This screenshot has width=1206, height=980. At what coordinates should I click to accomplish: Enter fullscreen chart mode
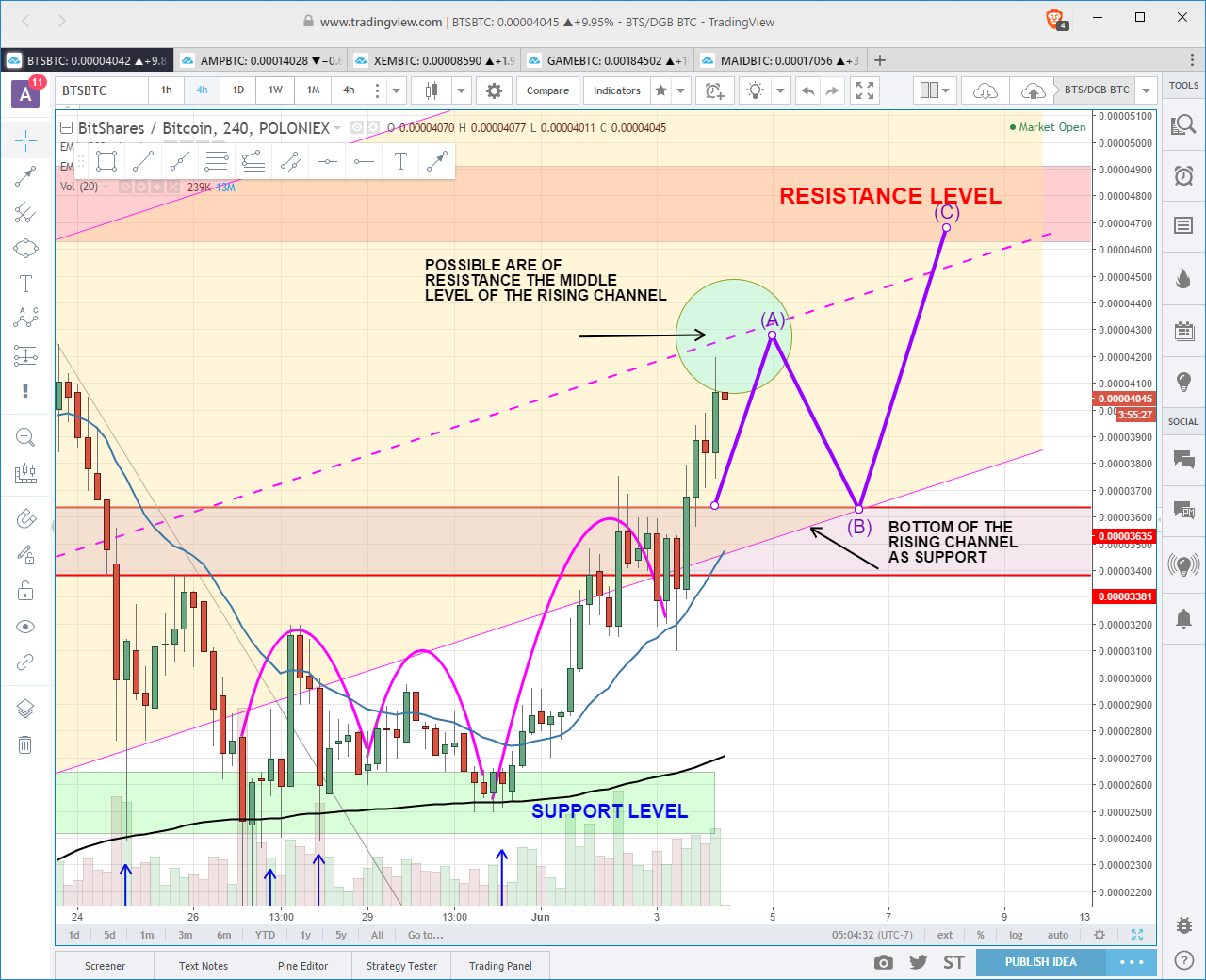pos(865,90)
